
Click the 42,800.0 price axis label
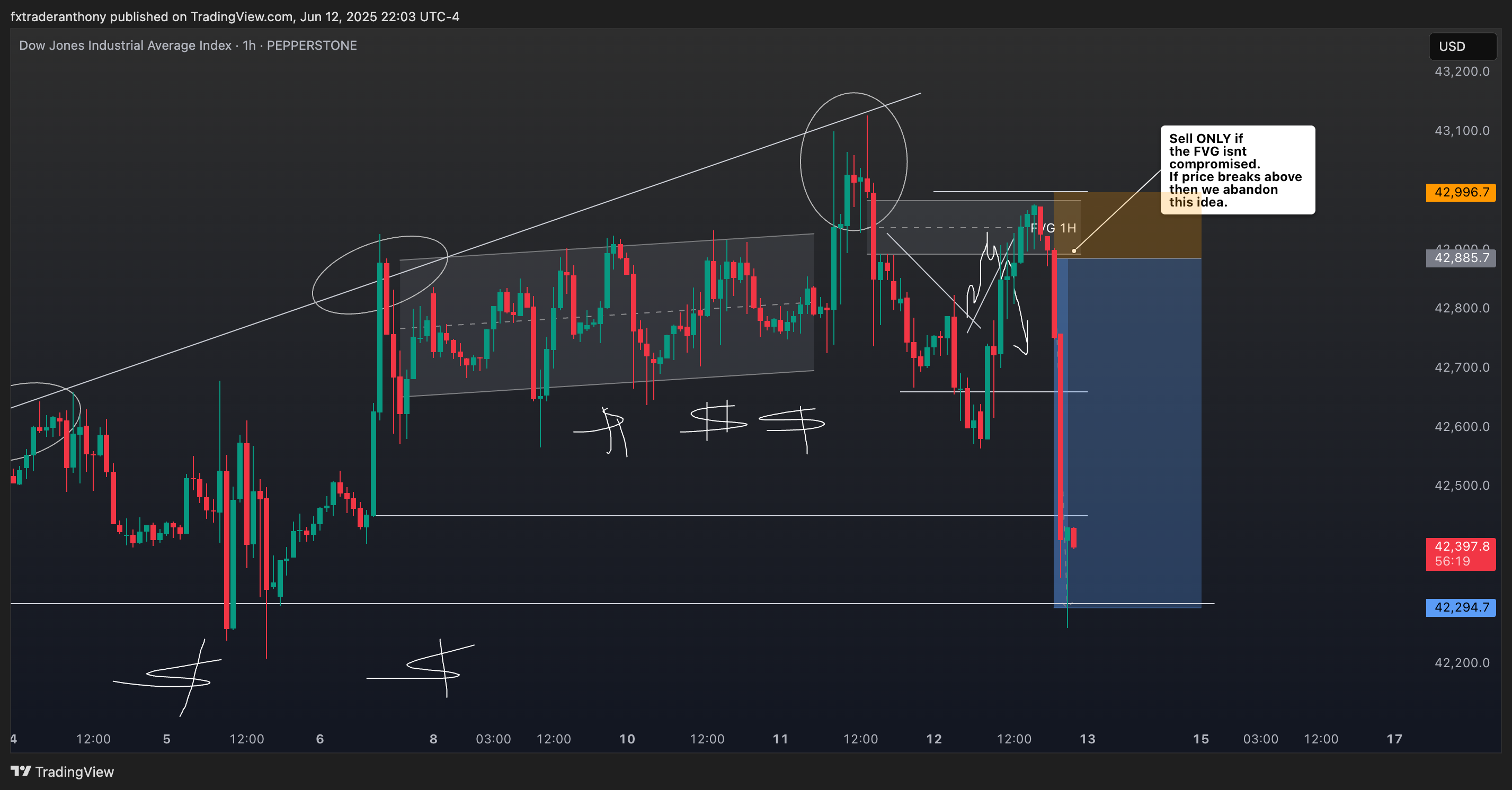(x=1462, y=309)
